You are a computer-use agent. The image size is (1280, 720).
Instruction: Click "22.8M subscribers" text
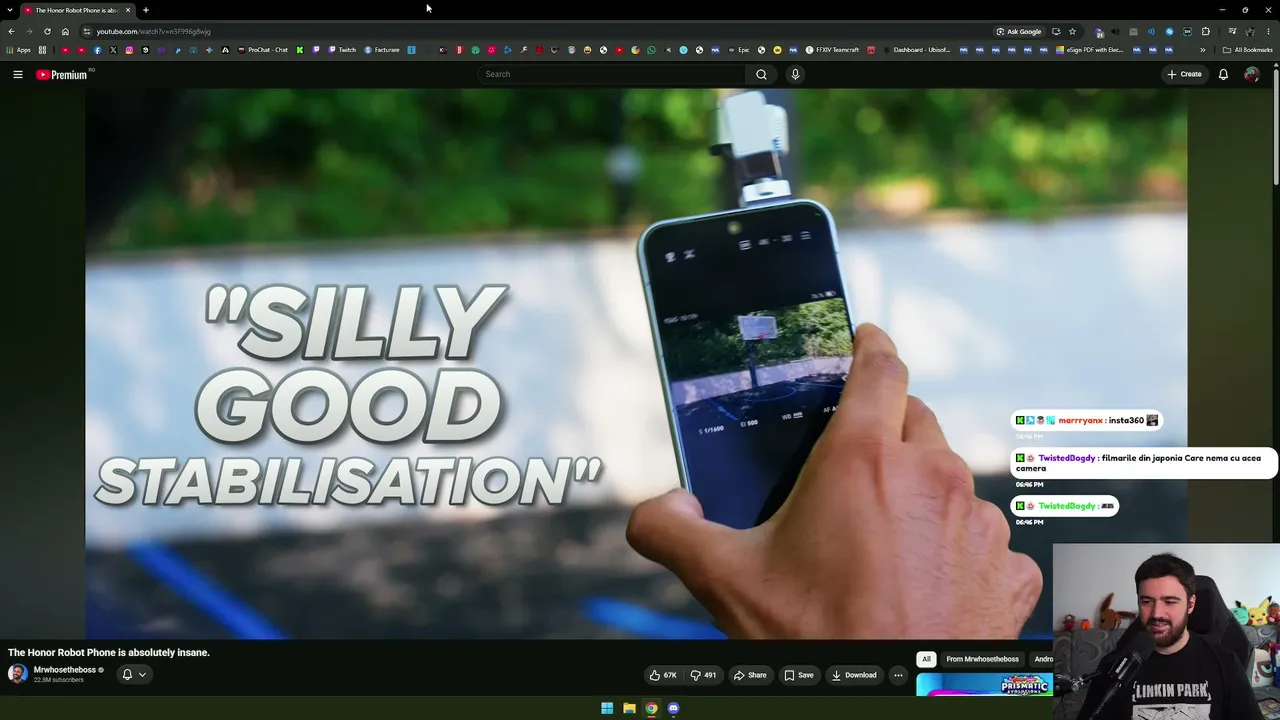tap(57, 680)
